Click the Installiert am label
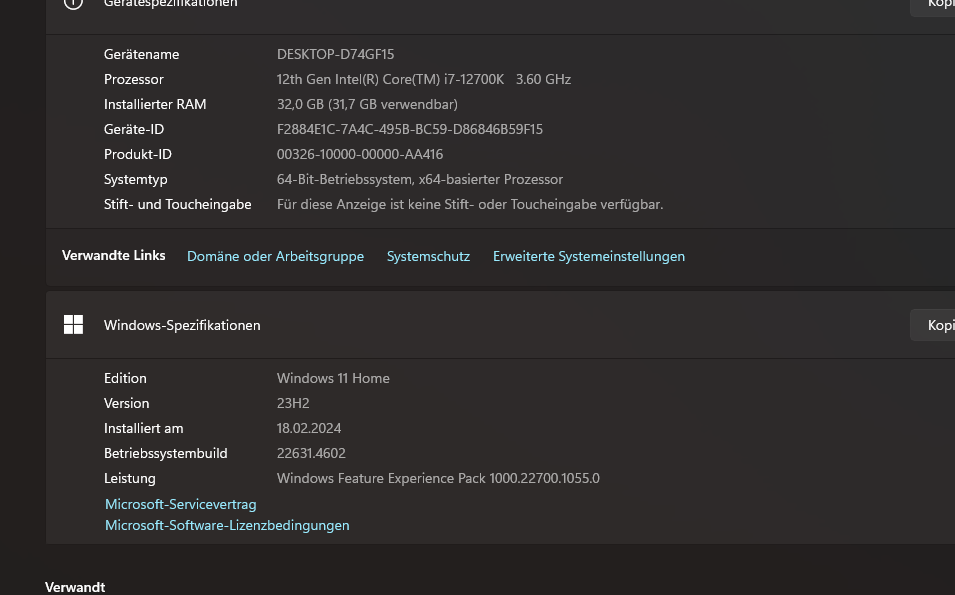The image size is (955, 595). (x=143, y=428)
